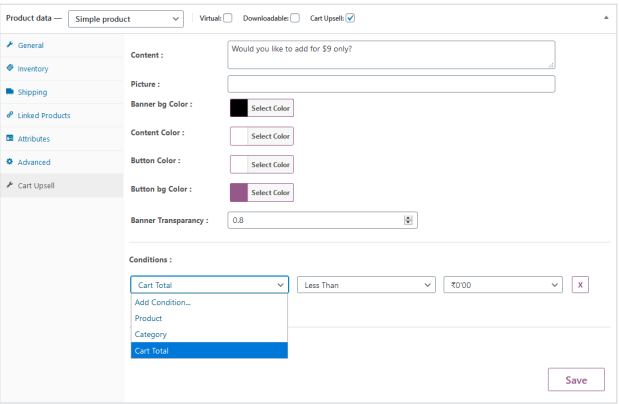
Task: Click the Banner Transparancy number field
Action: click(x=322, y=220)
